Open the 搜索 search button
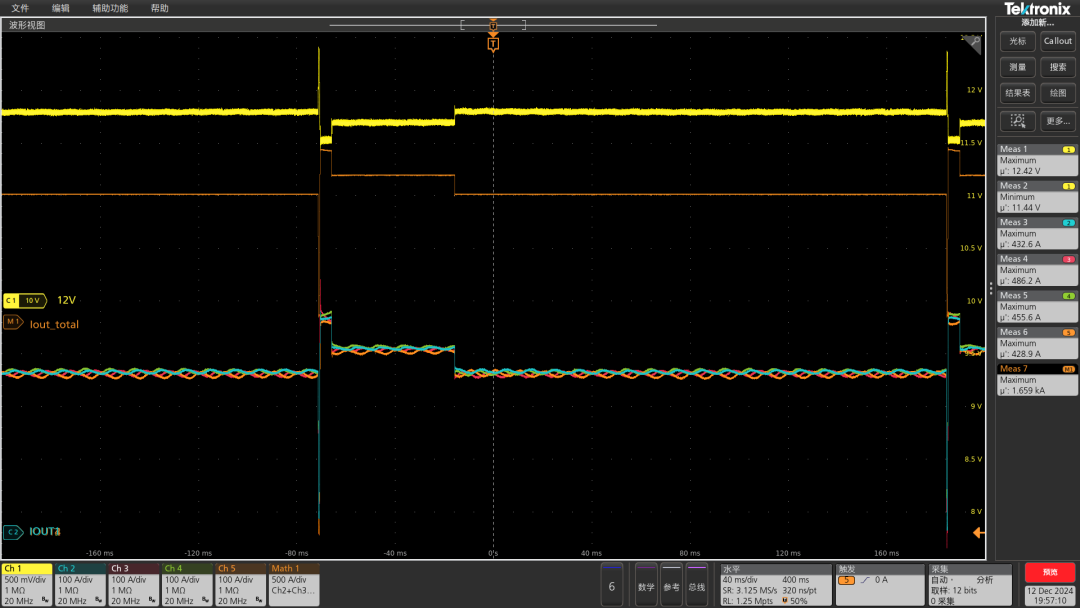The height and width of the screenshot is (608, 1080). pos(1057,67)
